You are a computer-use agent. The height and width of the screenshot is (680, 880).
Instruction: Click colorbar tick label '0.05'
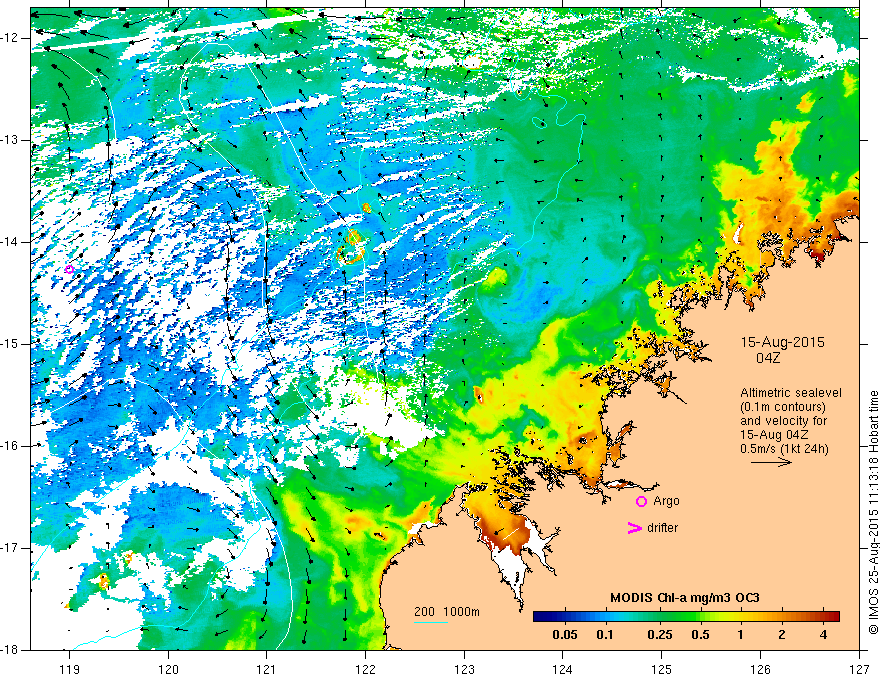point(565,635)
